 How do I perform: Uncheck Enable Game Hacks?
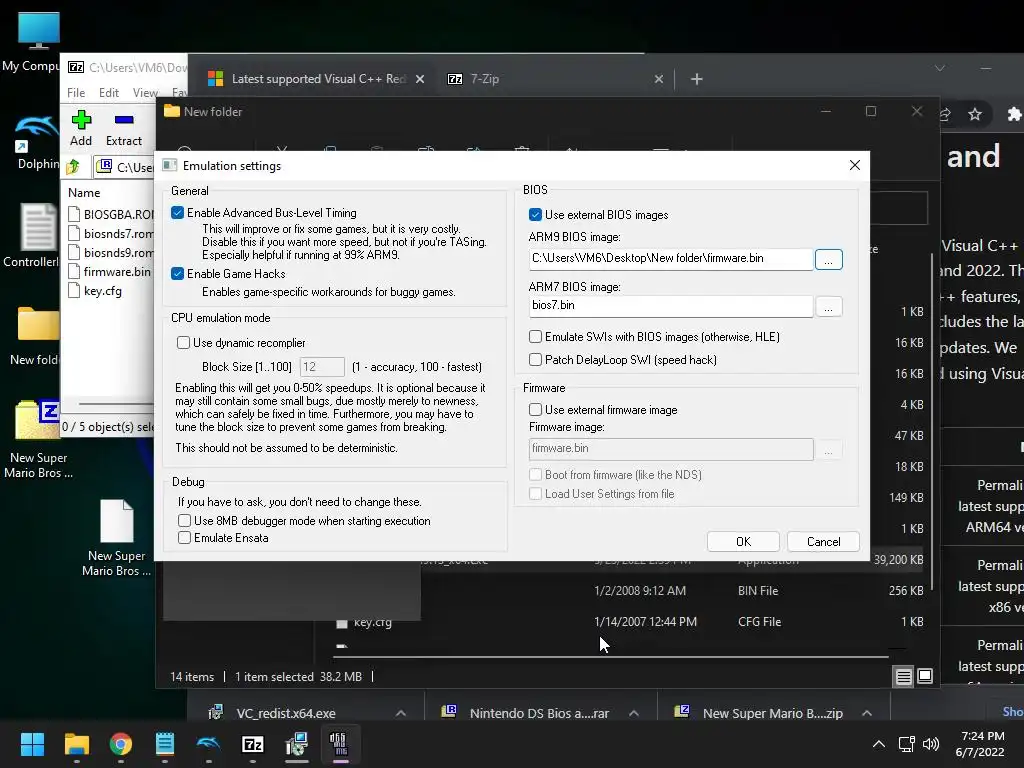178,274
